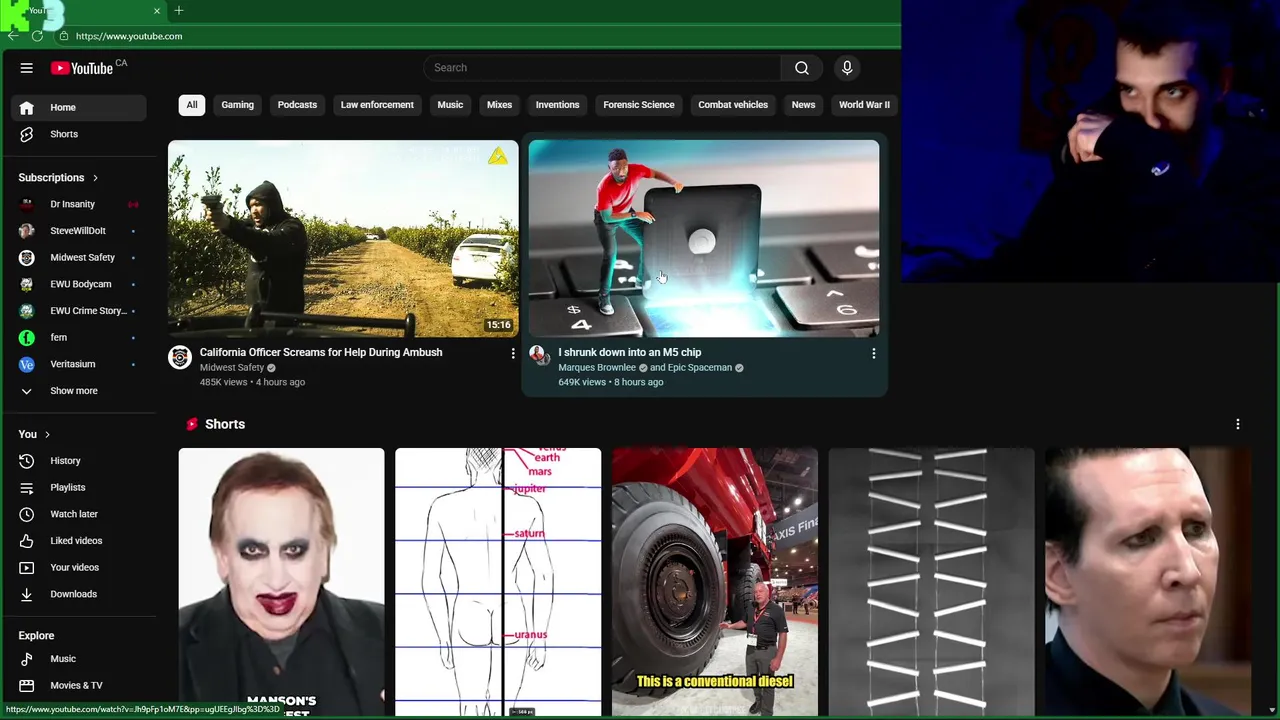1280x720 pixels.
Task: Open the planets body diagram Short
Action: click(498, 582)
